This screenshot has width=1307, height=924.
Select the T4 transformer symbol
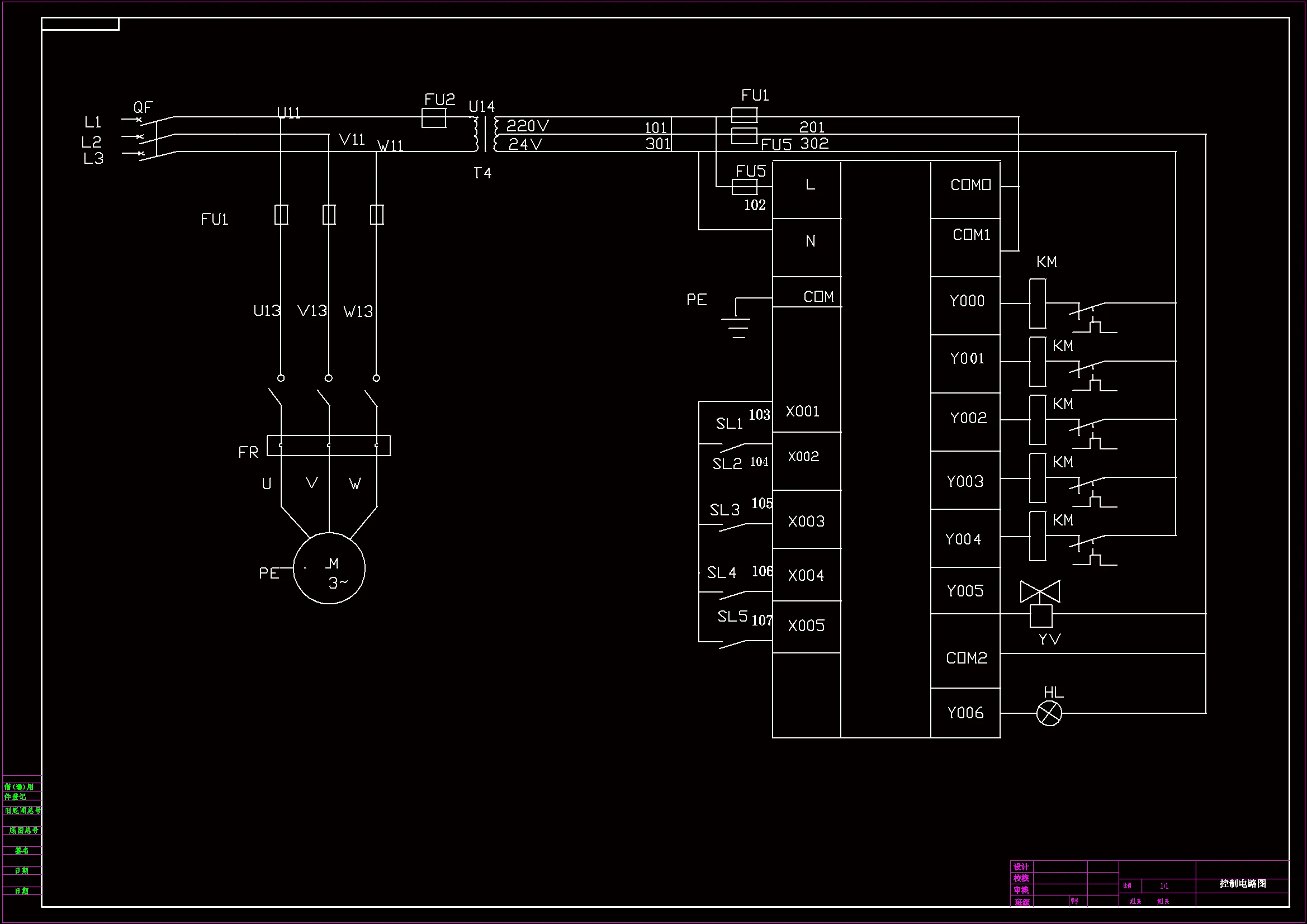485,134
